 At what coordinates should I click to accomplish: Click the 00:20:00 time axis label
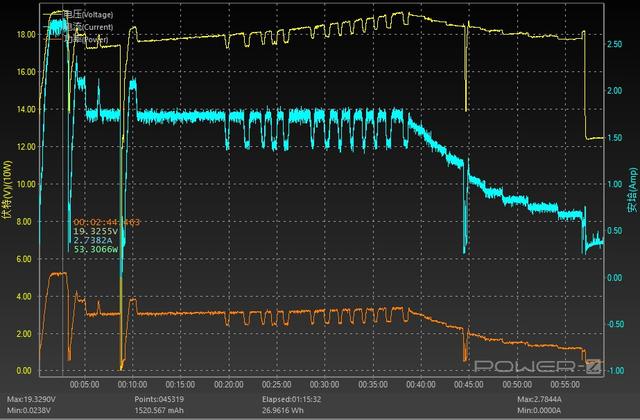[x=229, y=384]
